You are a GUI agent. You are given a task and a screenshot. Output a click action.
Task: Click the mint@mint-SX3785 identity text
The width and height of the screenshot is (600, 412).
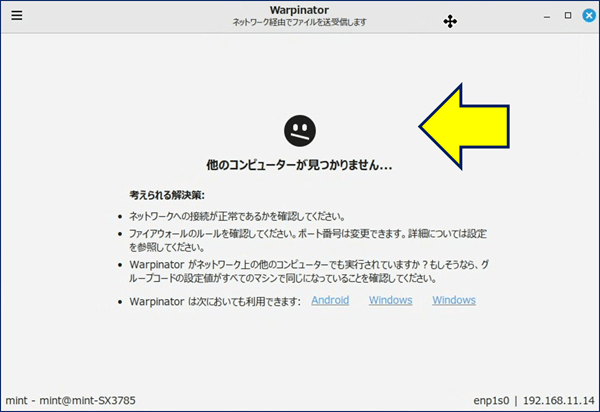(88, 401)
